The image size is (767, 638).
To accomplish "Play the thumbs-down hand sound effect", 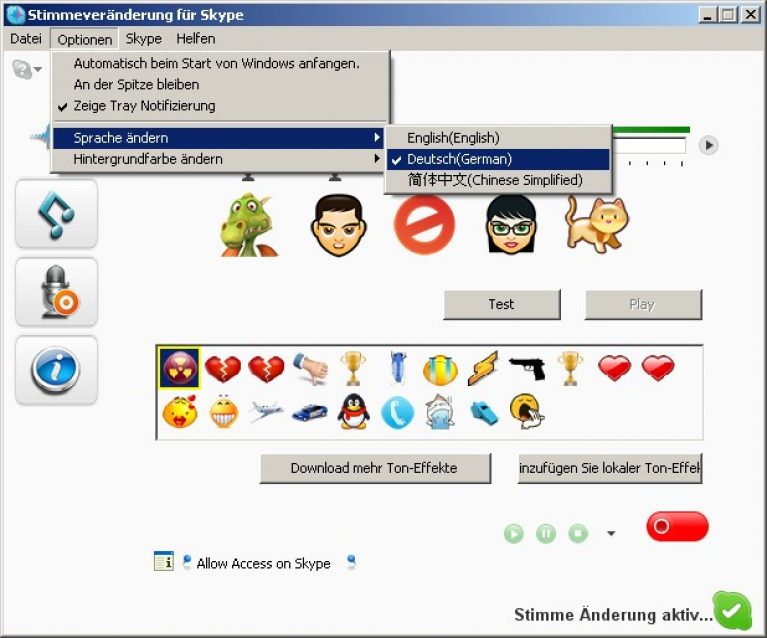I will pos(310,368).
